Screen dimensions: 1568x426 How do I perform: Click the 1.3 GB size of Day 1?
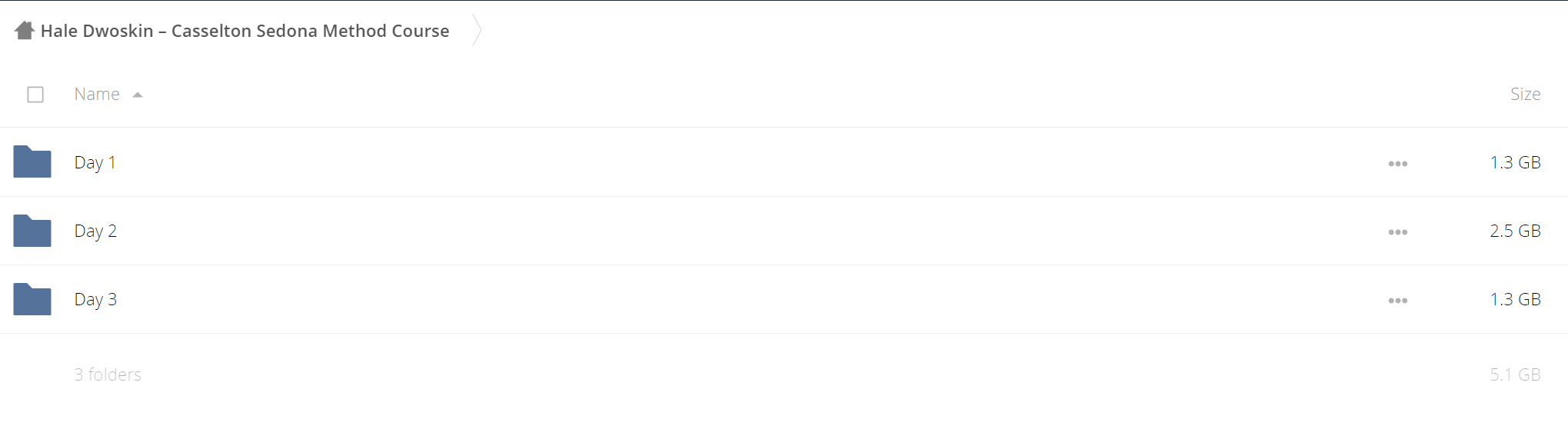tap(1515, 162)
